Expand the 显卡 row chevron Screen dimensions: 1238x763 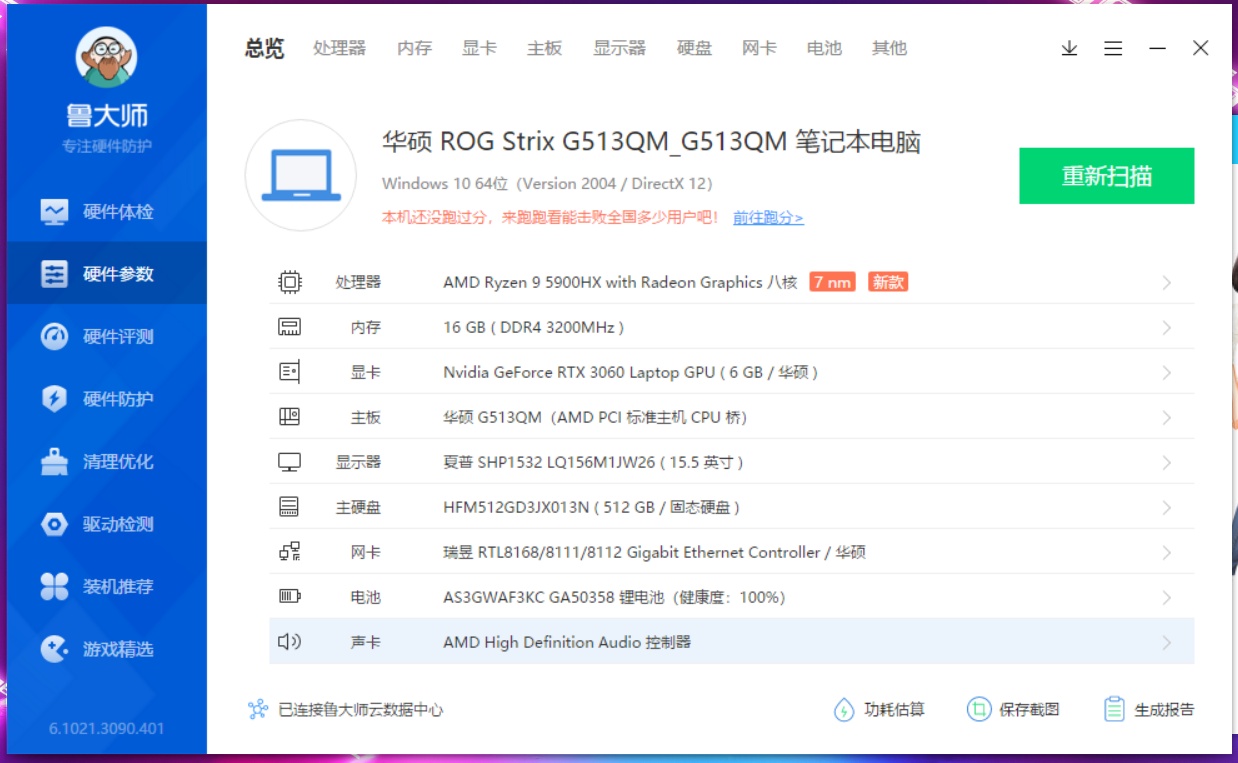coord(1166,373)
